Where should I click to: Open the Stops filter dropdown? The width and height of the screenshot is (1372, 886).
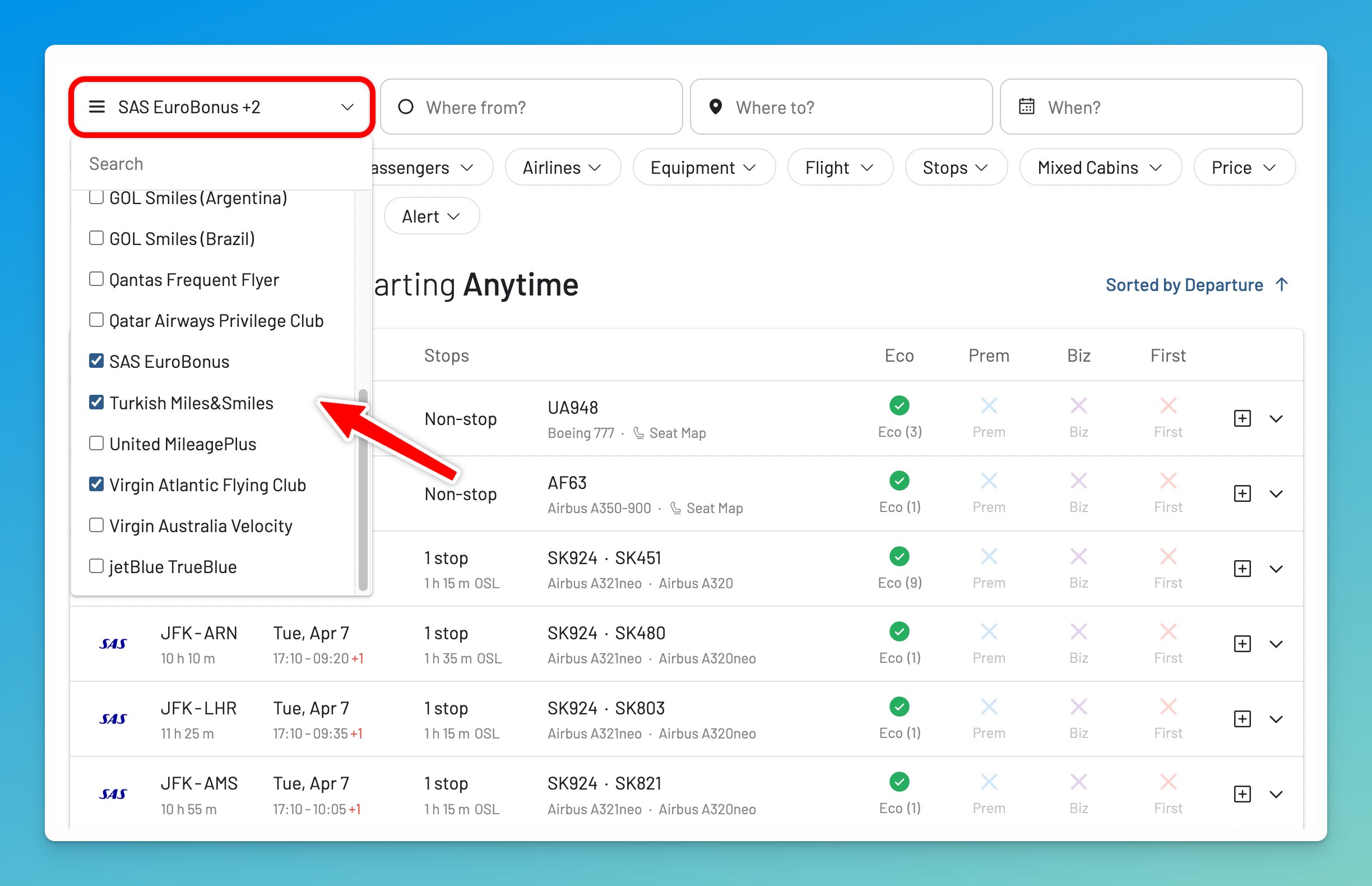956,168
